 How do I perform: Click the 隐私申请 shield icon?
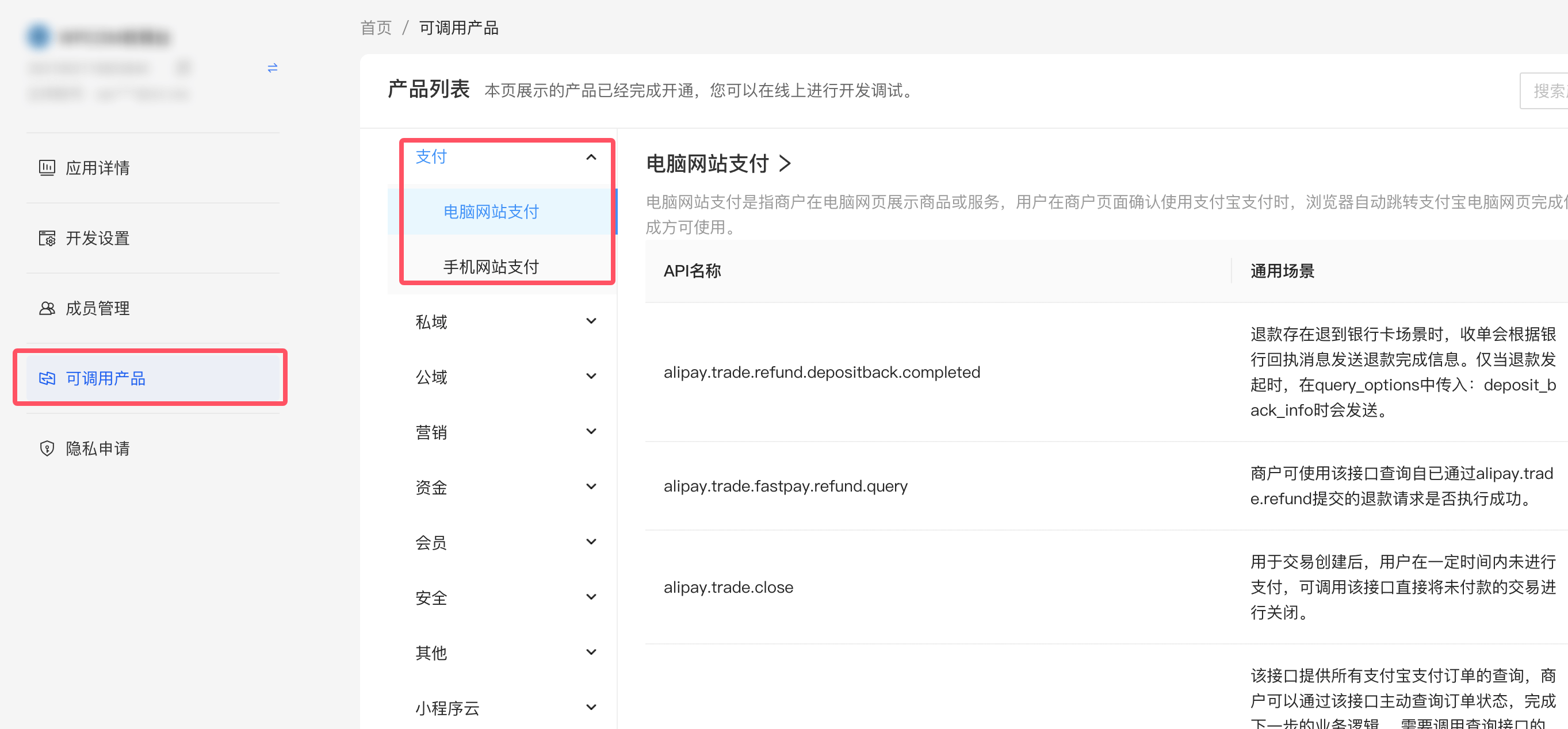click(x=47, y=448)
